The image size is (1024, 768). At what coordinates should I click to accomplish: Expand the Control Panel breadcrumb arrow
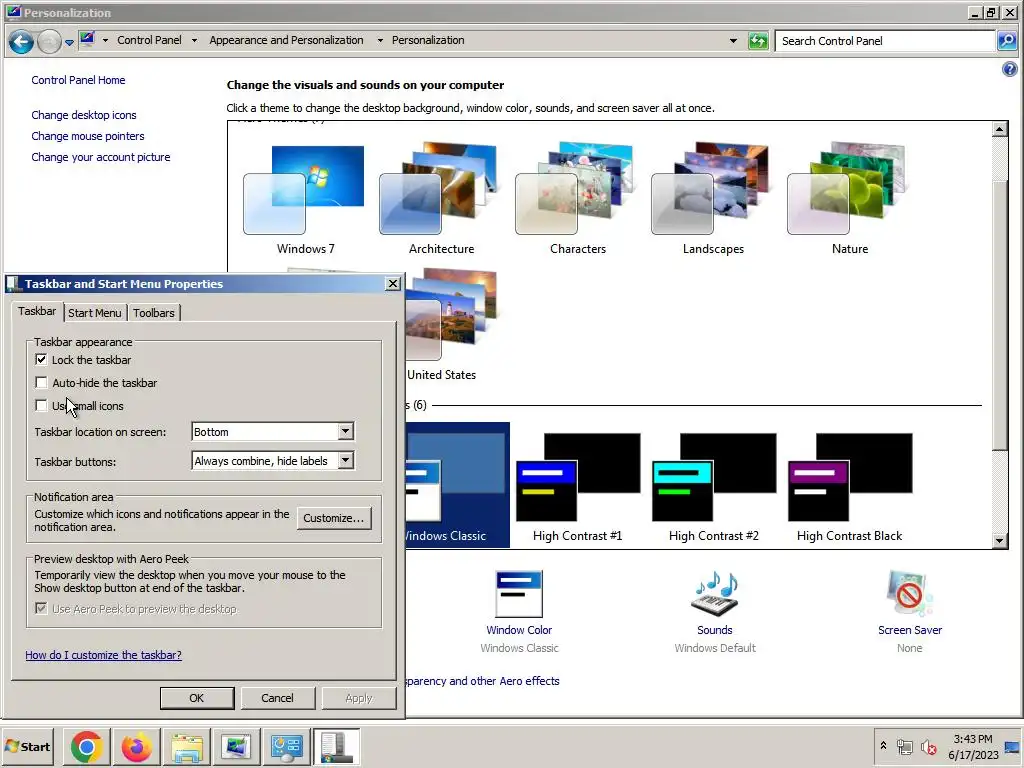194,40
